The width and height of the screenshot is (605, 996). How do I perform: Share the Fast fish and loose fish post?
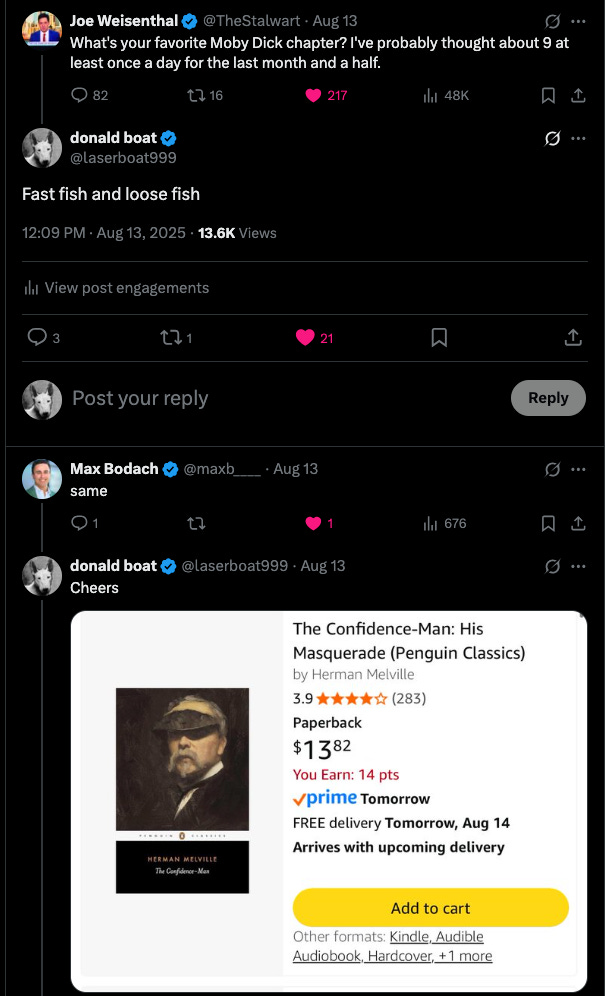[573, 338]
